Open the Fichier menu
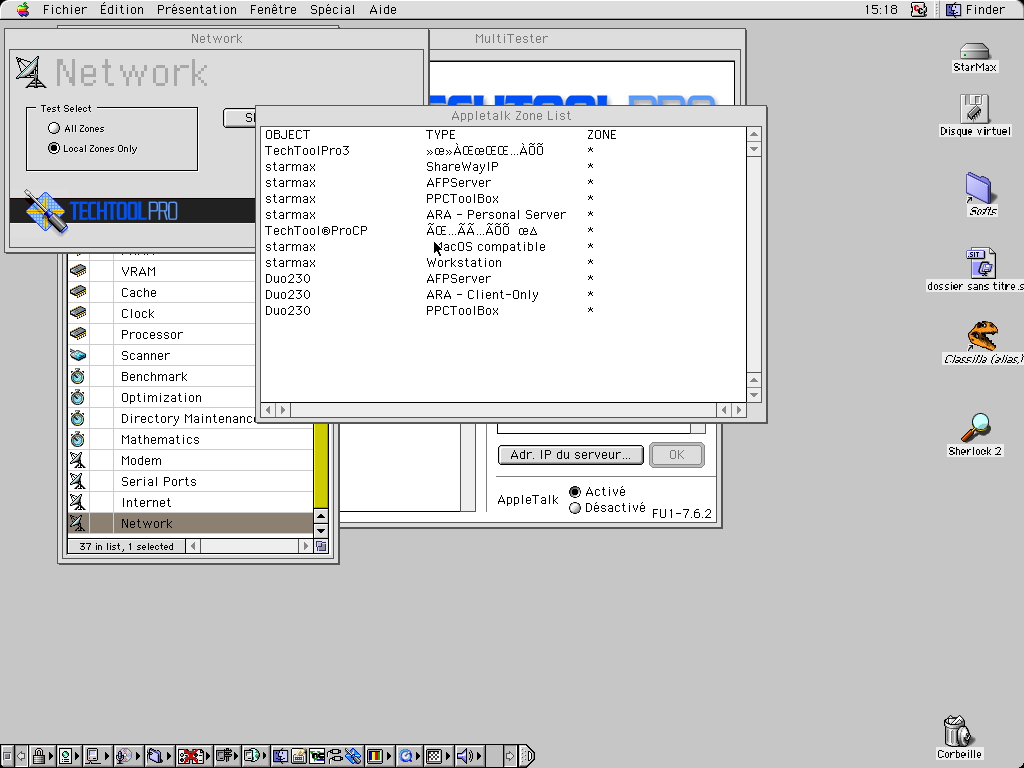1024x768 pixels. click(65, 9)
